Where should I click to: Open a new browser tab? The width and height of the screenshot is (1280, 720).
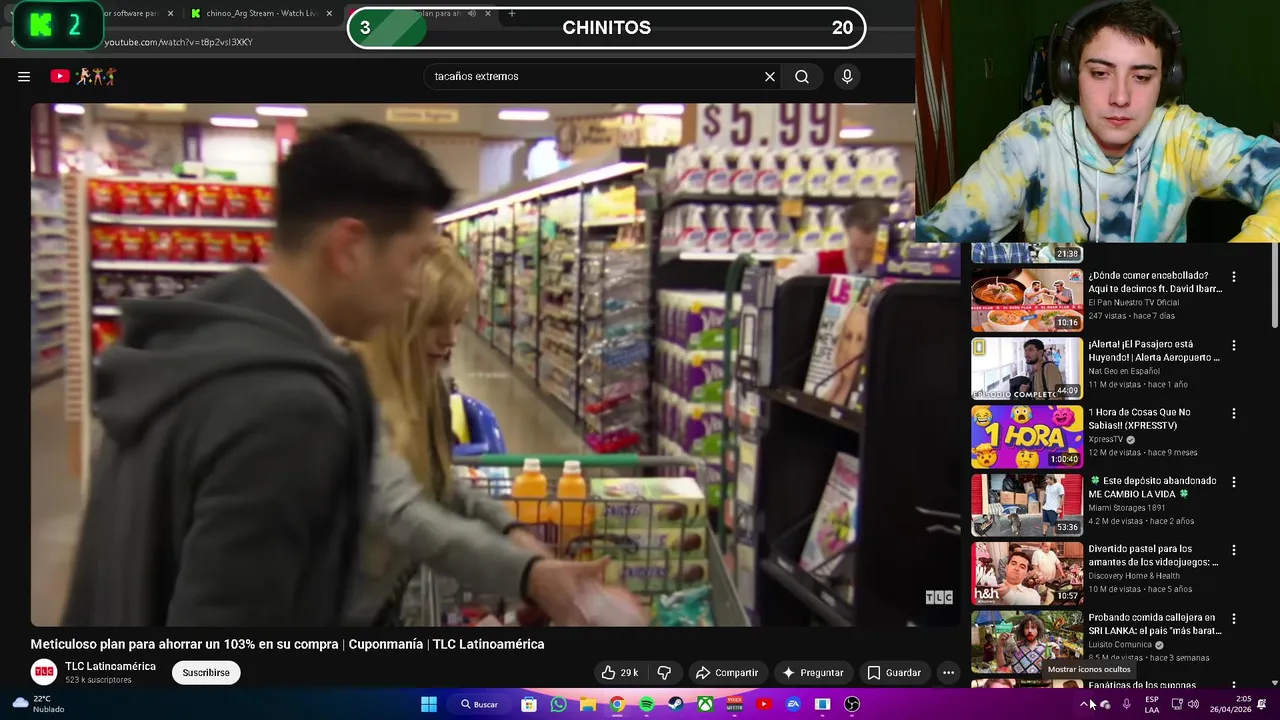click(512, 13)
